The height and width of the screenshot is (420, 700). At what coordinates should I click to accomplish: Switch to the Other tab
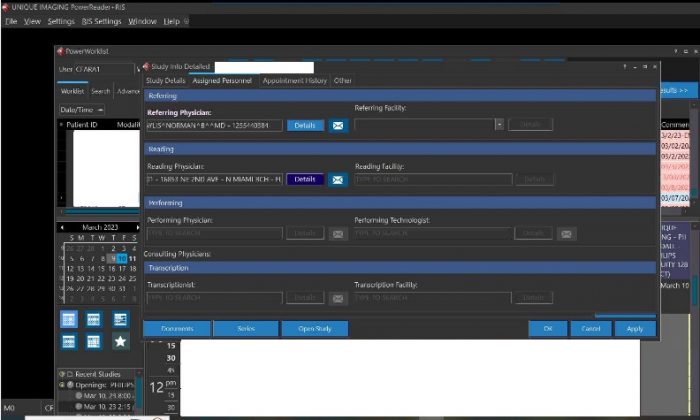(342, 81)
